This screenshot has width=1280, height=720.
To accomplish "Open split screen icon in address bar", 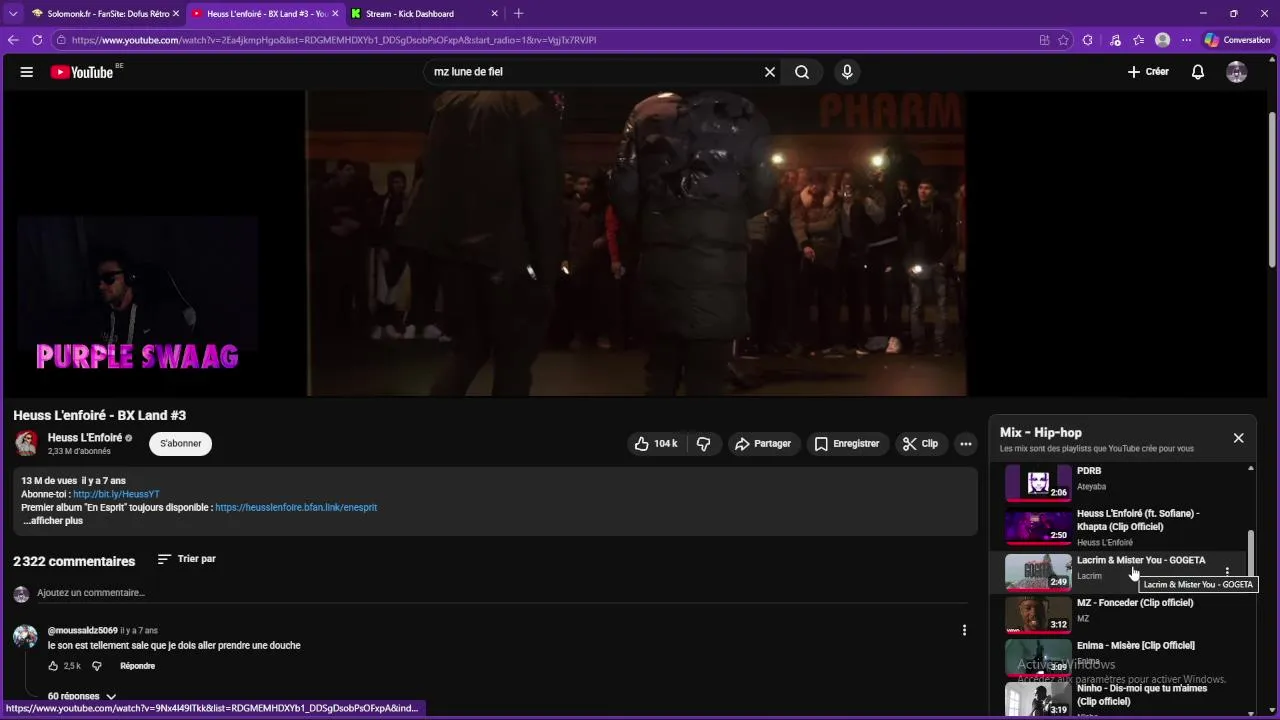I will click(x=1044, y=40).
